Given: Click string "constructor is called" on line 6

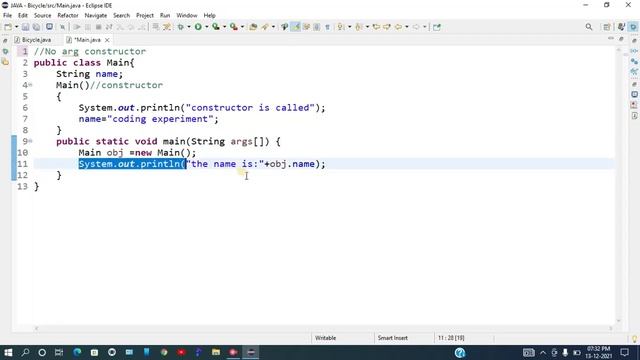Looking at the screenshot, I should click(250, 108).
